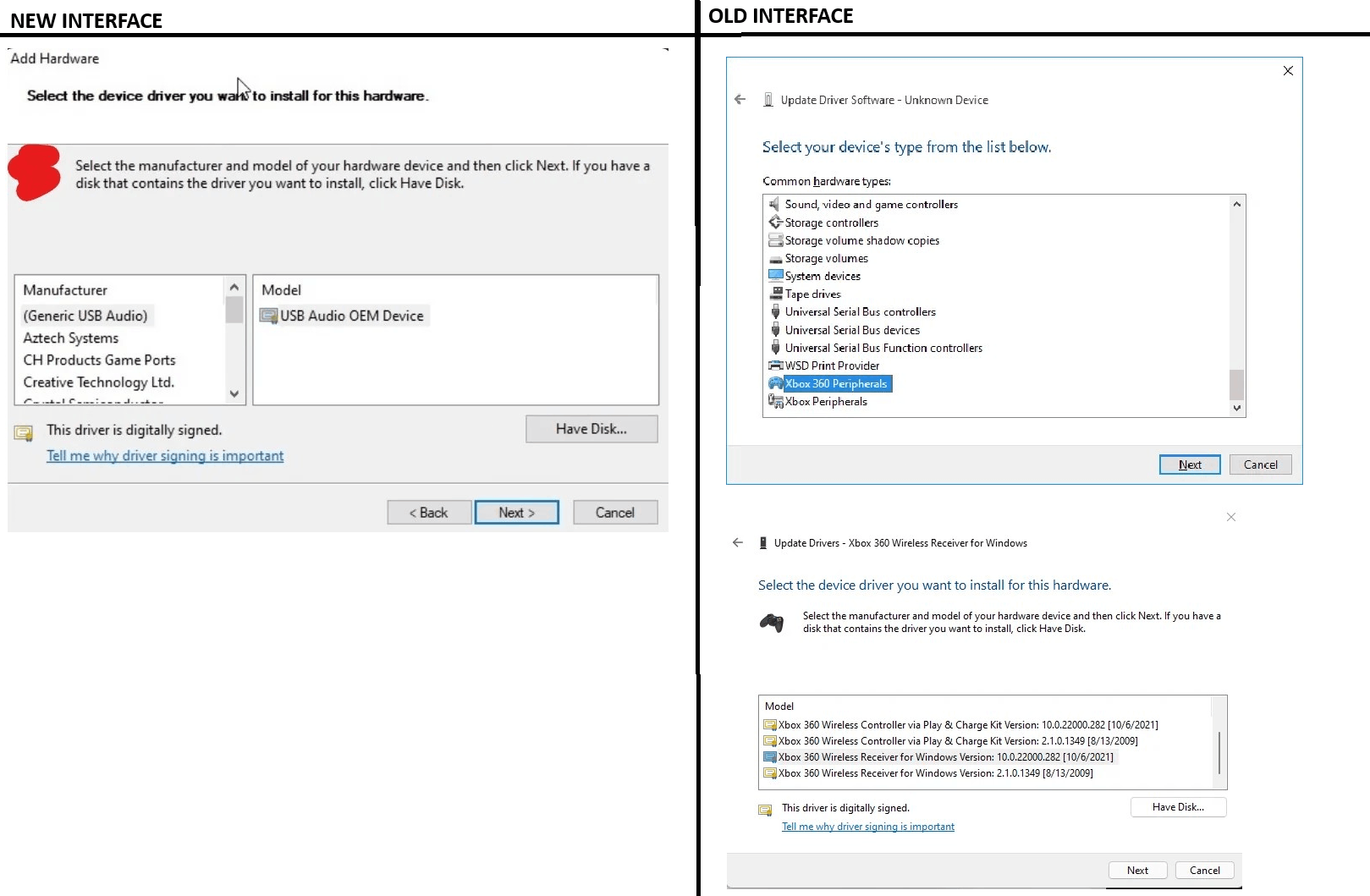Click the Storage controllers icon

pos(775,222)
